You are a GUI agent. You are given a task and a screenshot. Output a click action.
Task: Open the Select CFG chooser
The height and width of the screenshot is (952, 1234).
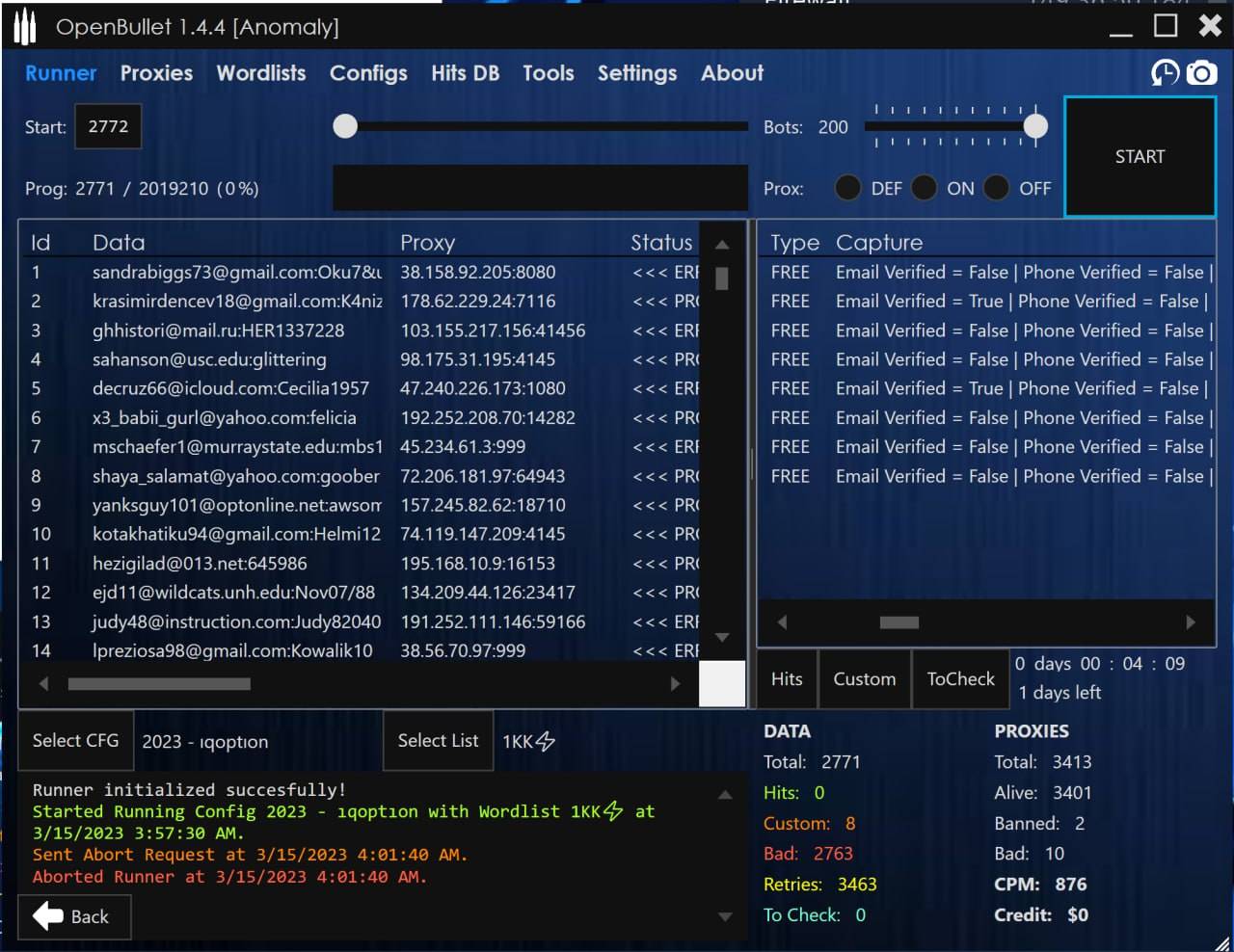pyautogui.click(x=75, y=740)
